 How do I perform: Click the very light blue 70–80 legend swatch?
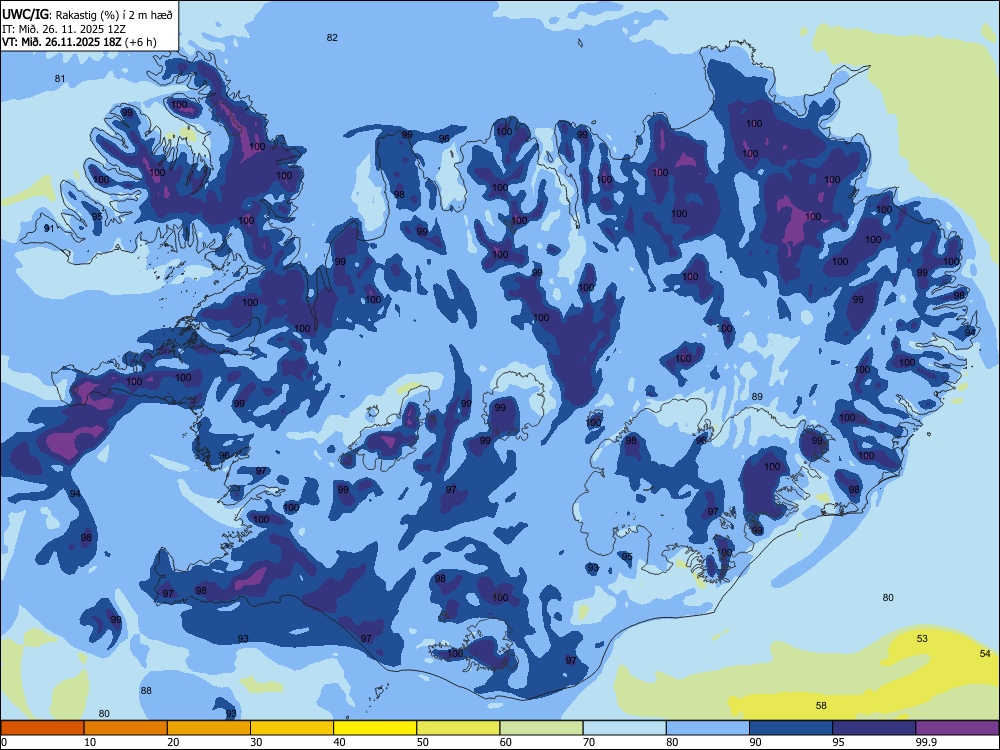pyautogui.click(x=624, y=728)
